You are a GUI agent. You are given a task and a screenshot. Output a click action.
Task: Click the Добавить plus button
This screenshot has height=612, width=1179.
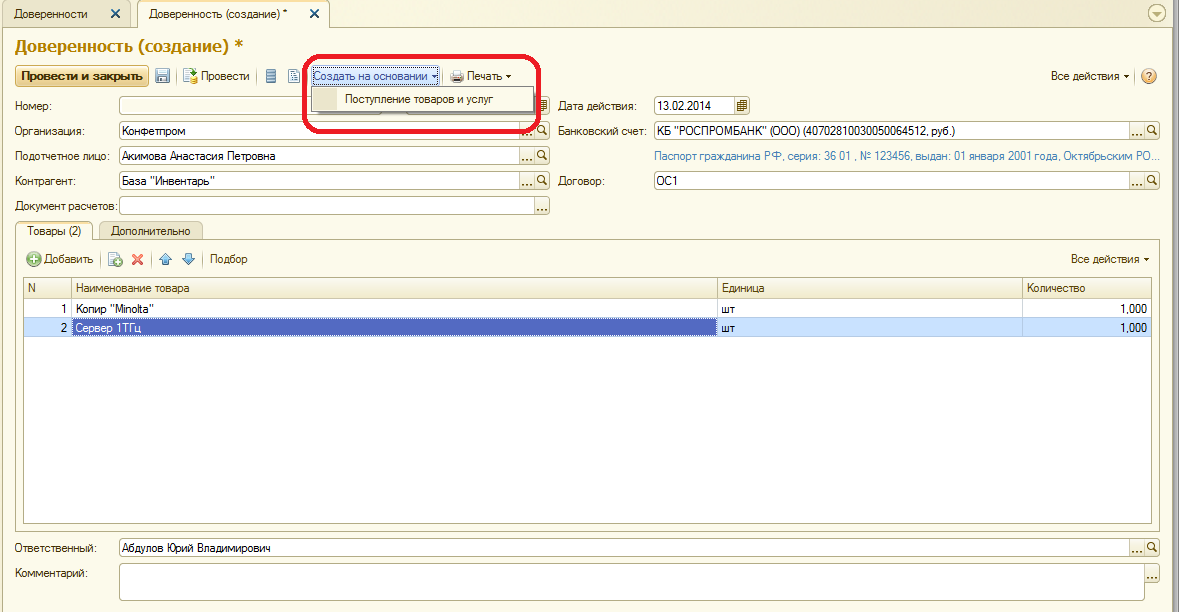(60, 259)
